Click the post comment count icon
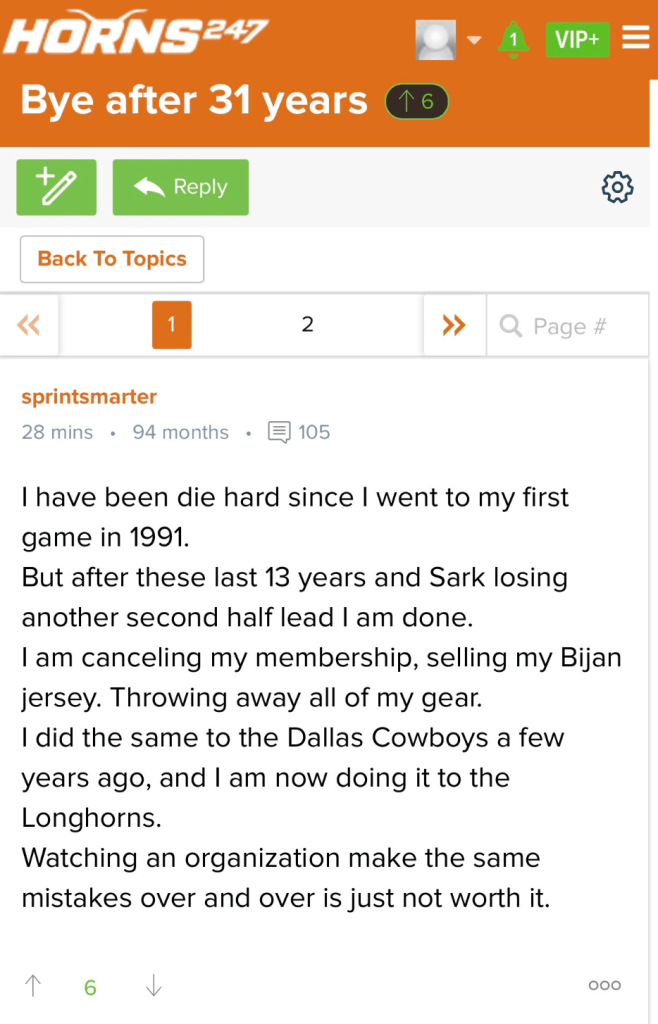This screenshot has width=658, height=1024. coord(279,433)
